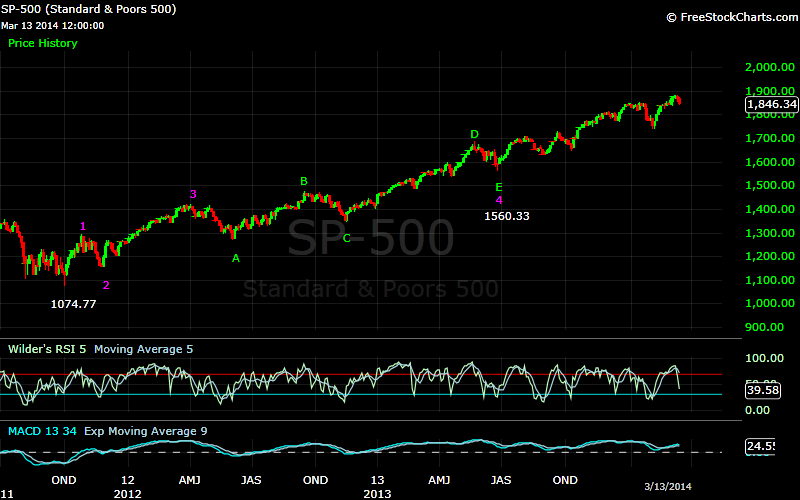Click the 1,100.00 price axis label
This screenshot has width=800, height=500.
770,280
